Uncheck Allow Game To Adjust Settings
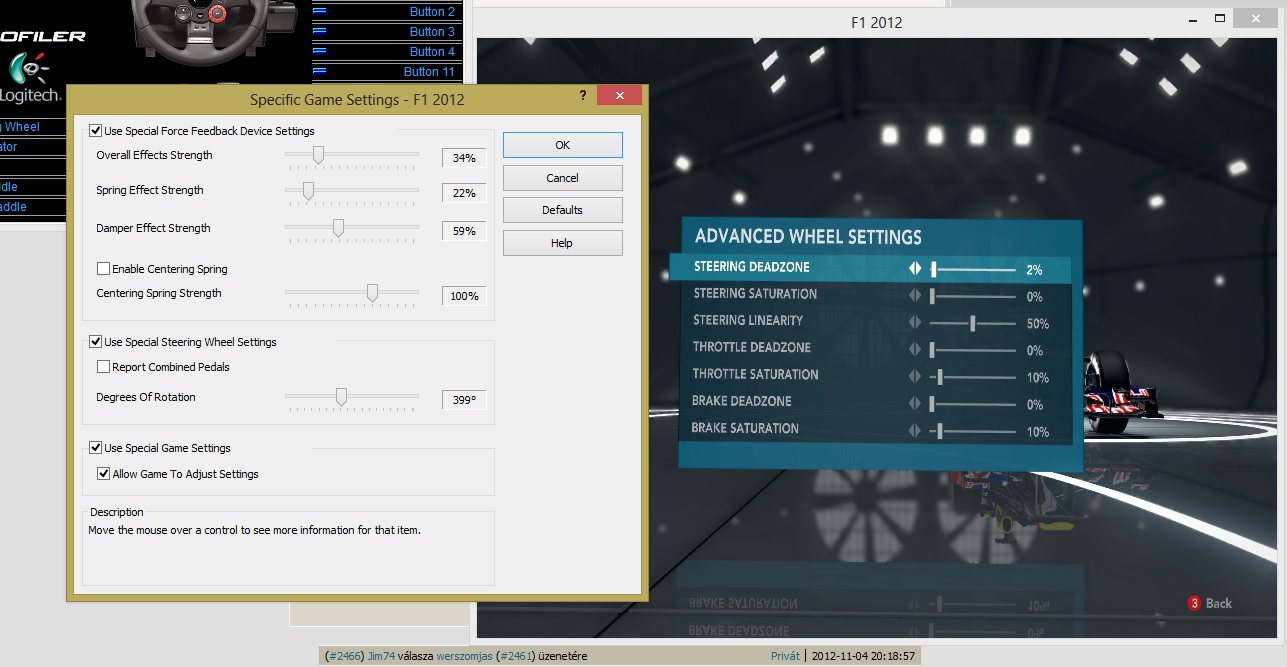 (103, 474)
